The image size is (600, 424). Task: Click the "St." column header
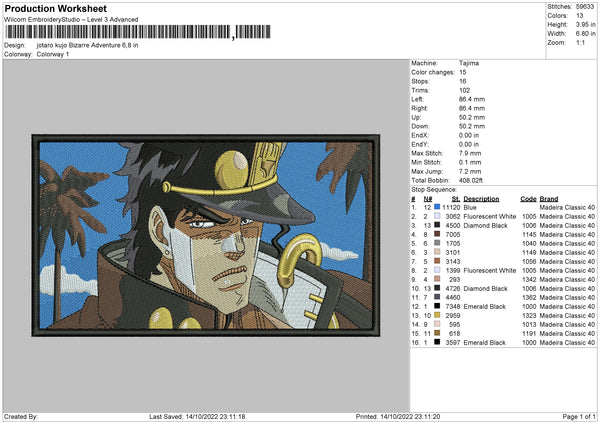456,199
